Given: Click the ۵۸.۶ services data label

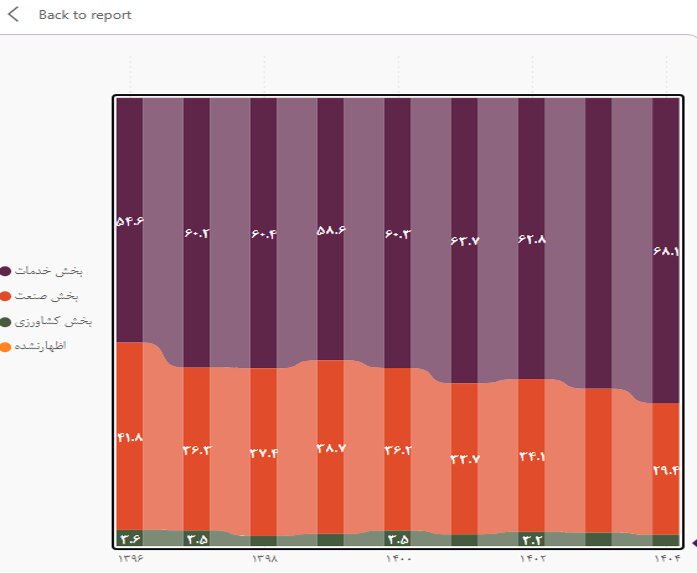Looking at the screenshot, I should point(331,230).
